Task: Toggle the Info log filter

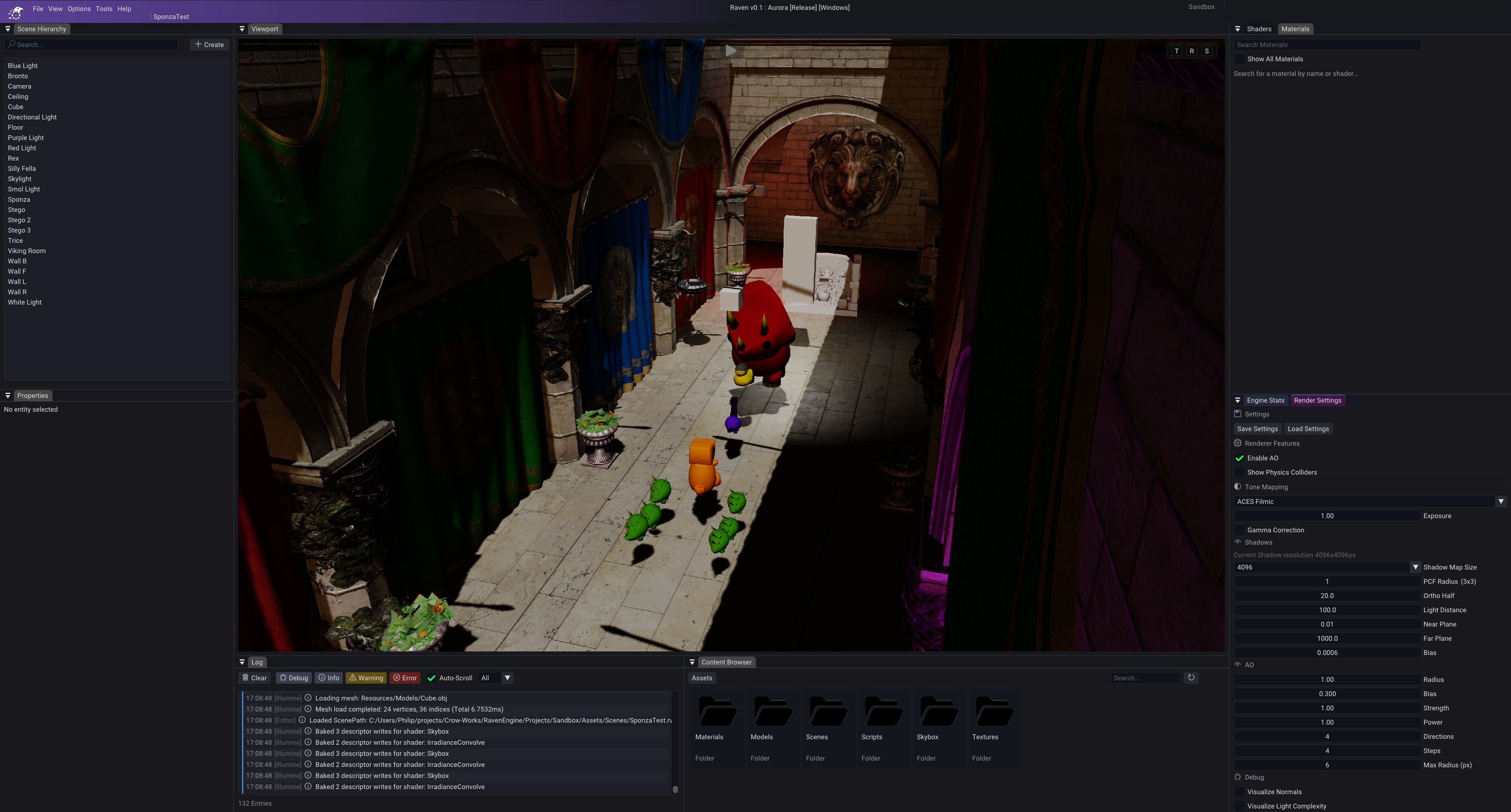Action: point(329,678)
